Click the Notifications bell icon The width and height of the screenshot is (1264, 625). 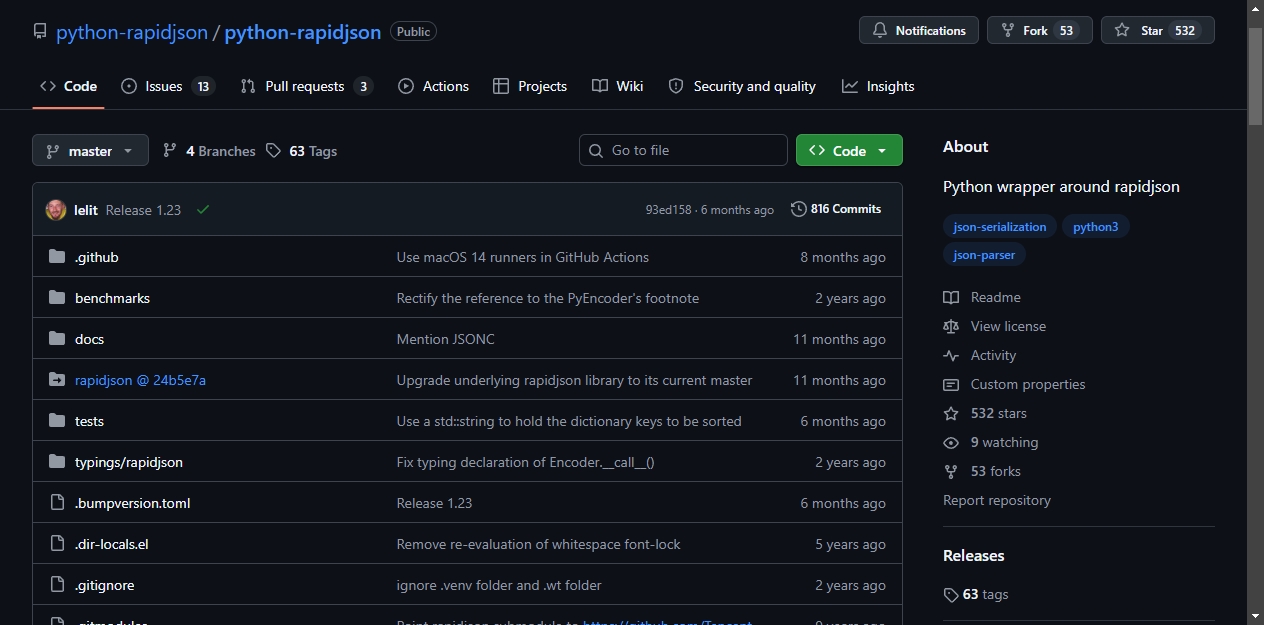click(x=879, y=31)
